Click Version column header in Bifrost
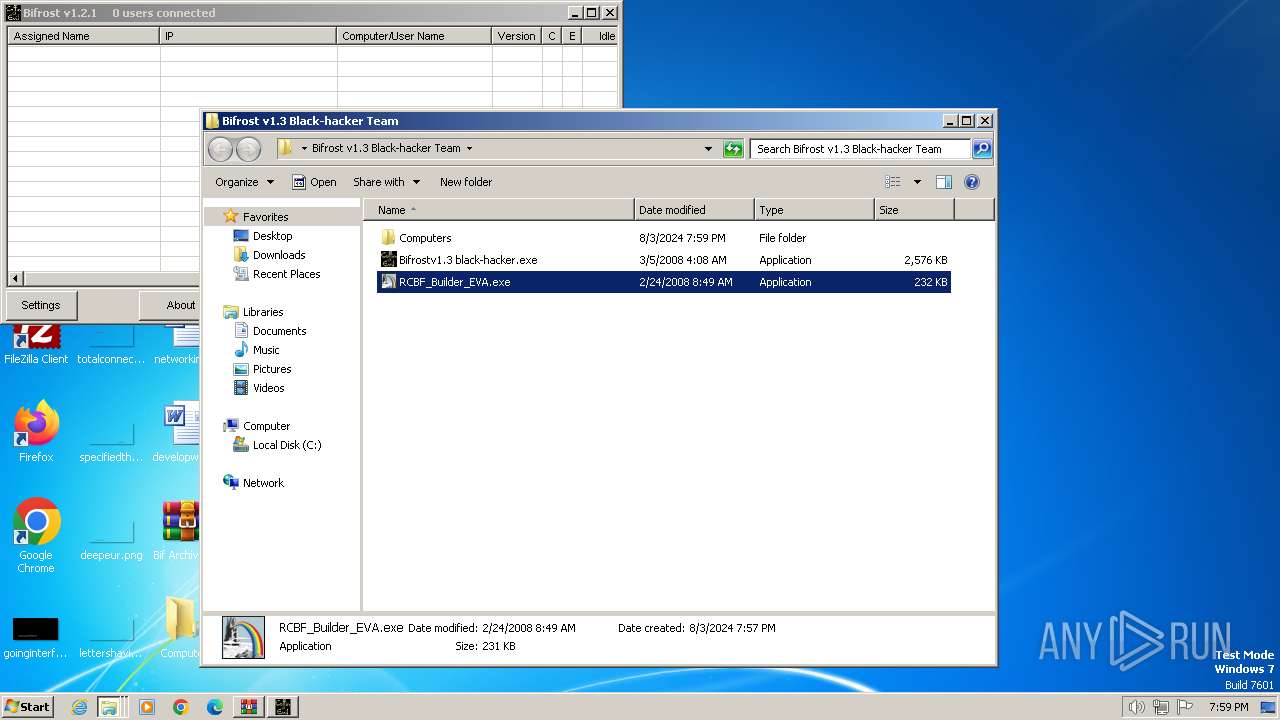 pos(517,36)
